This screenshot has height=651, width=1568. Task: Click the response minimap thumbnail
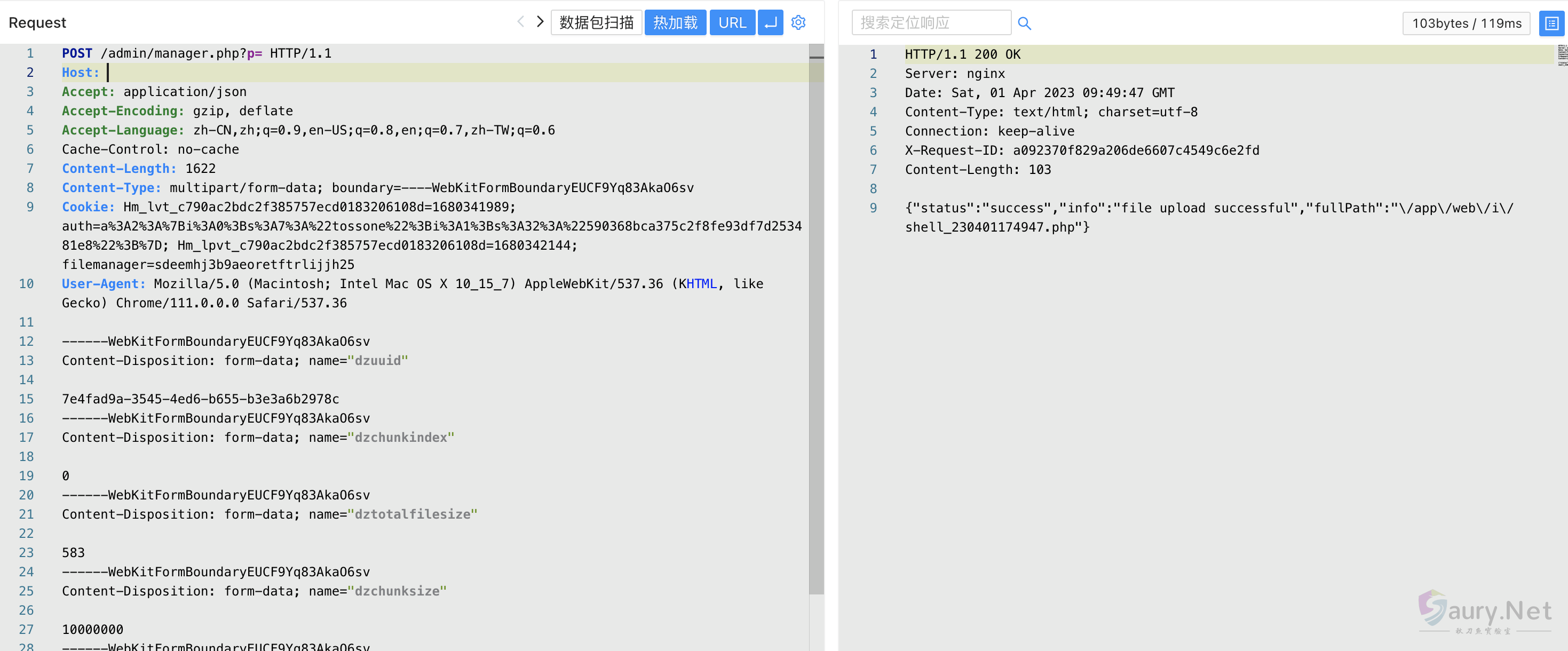coord(1562,55)
